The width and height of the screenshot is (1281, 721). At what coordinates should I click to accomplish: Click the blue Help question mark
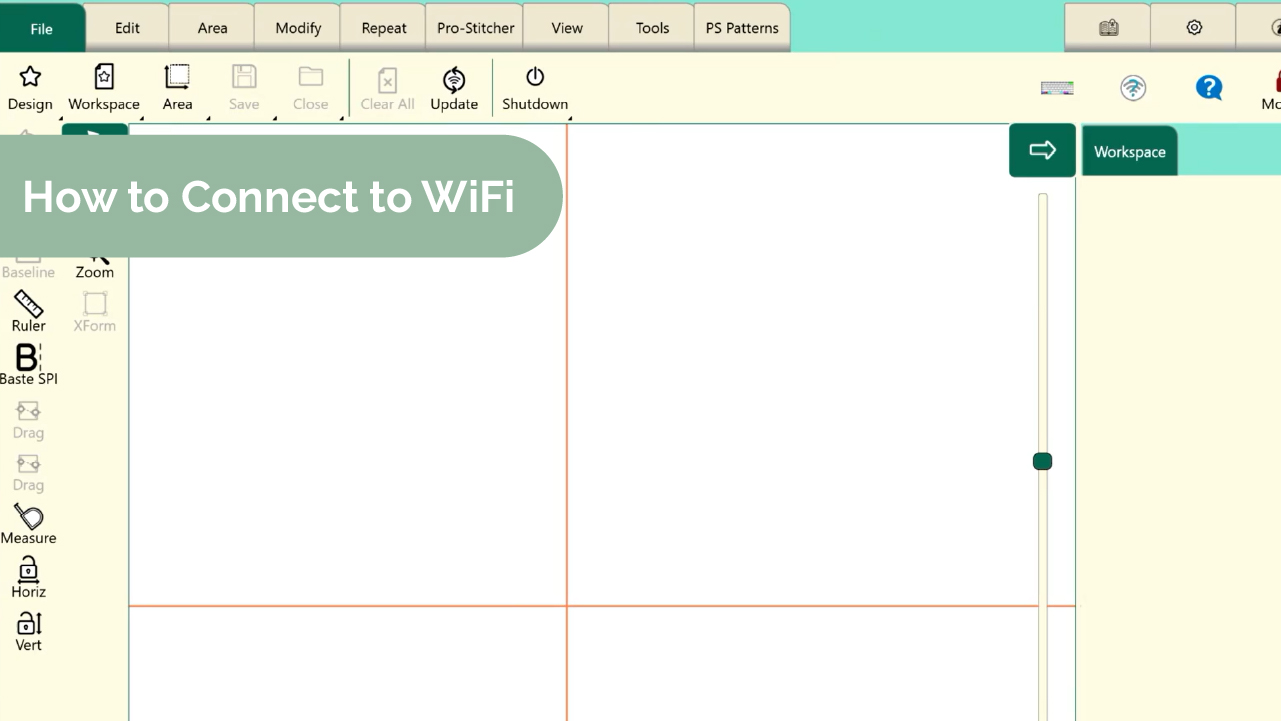coord(1209,88)
